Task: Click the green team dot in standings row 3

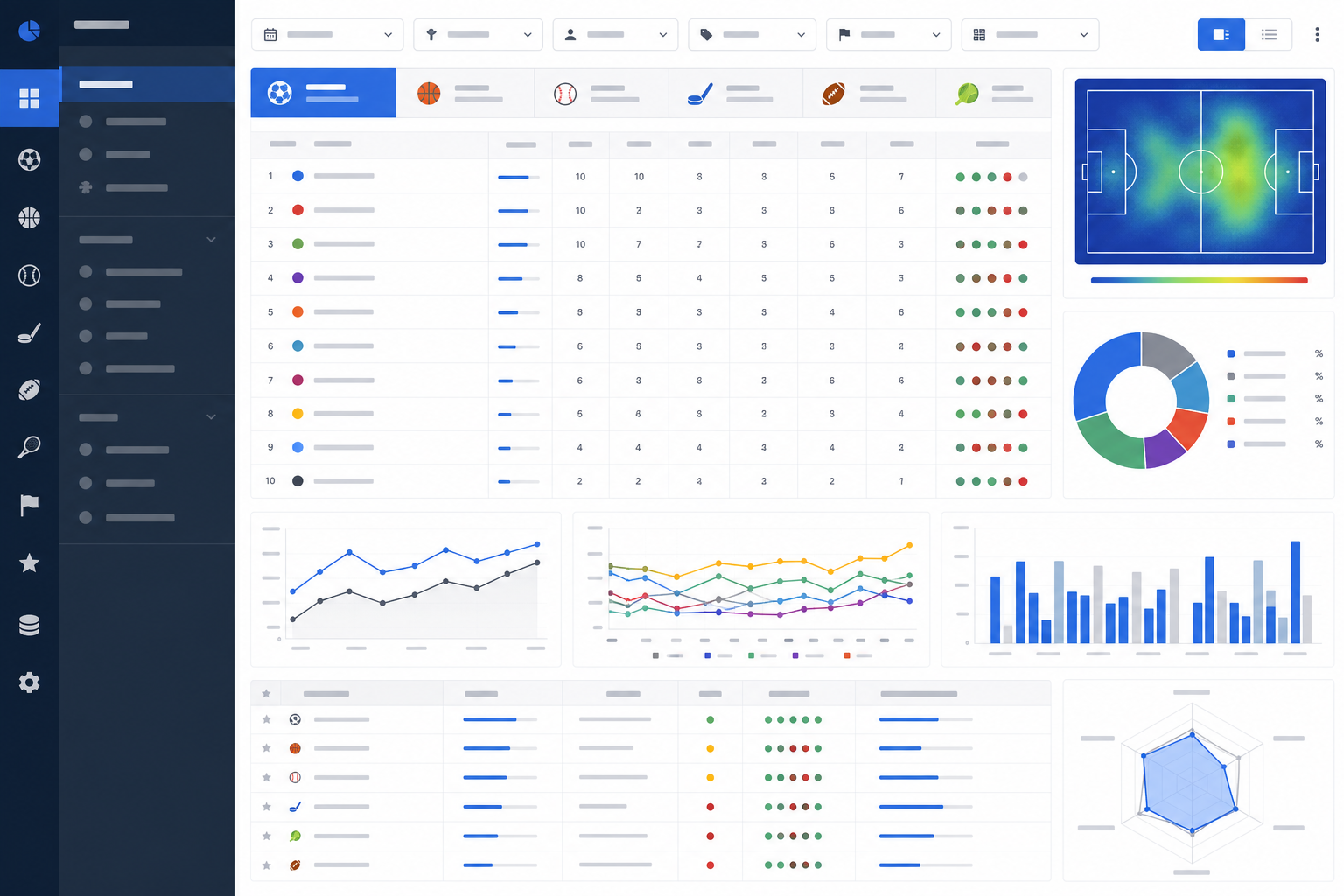Action: coord(297,244)
